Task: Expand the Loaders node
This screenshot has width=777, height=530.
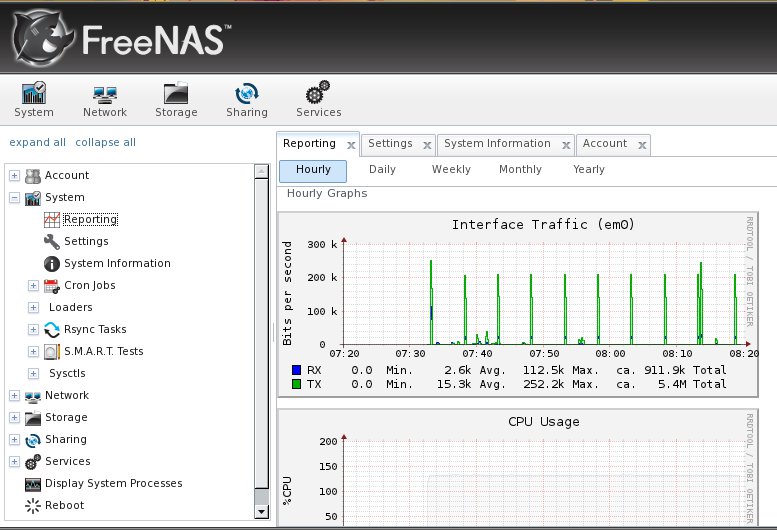Action: coord(33,308)
